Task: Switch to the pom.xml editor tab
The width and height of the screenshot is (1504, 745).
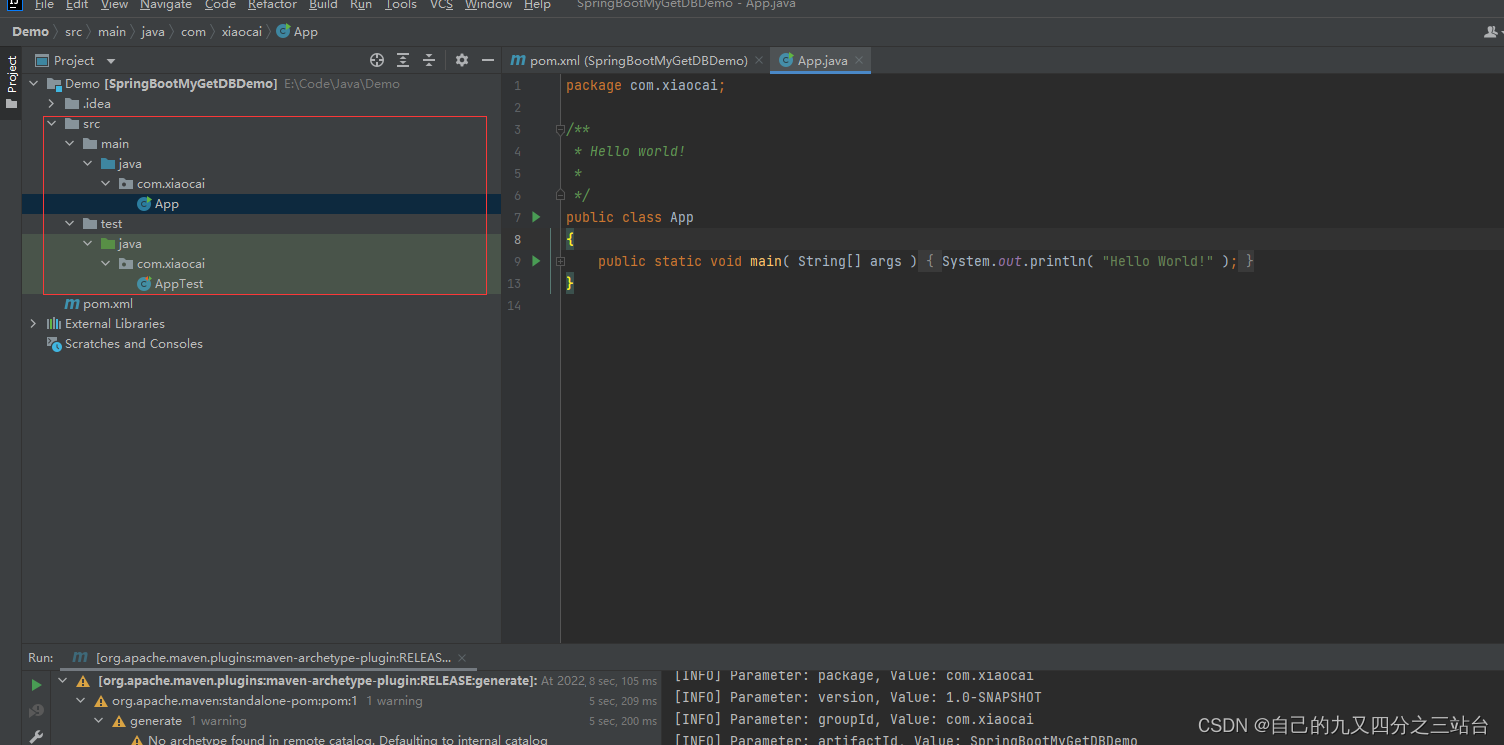Action: point(636,60)
